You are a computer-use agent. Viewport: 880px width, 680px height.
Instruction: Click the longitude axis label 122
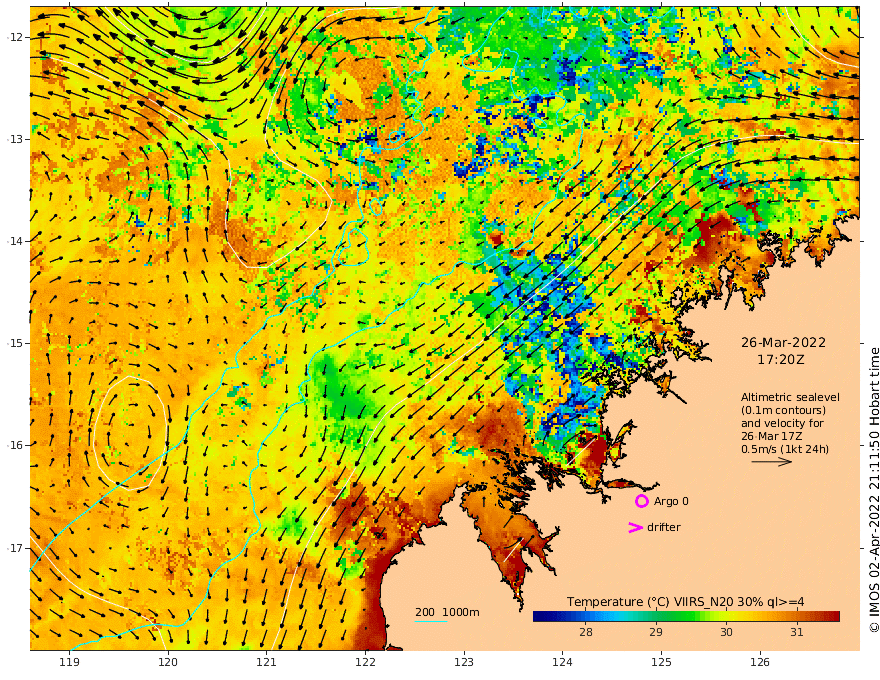click(365, 663)
